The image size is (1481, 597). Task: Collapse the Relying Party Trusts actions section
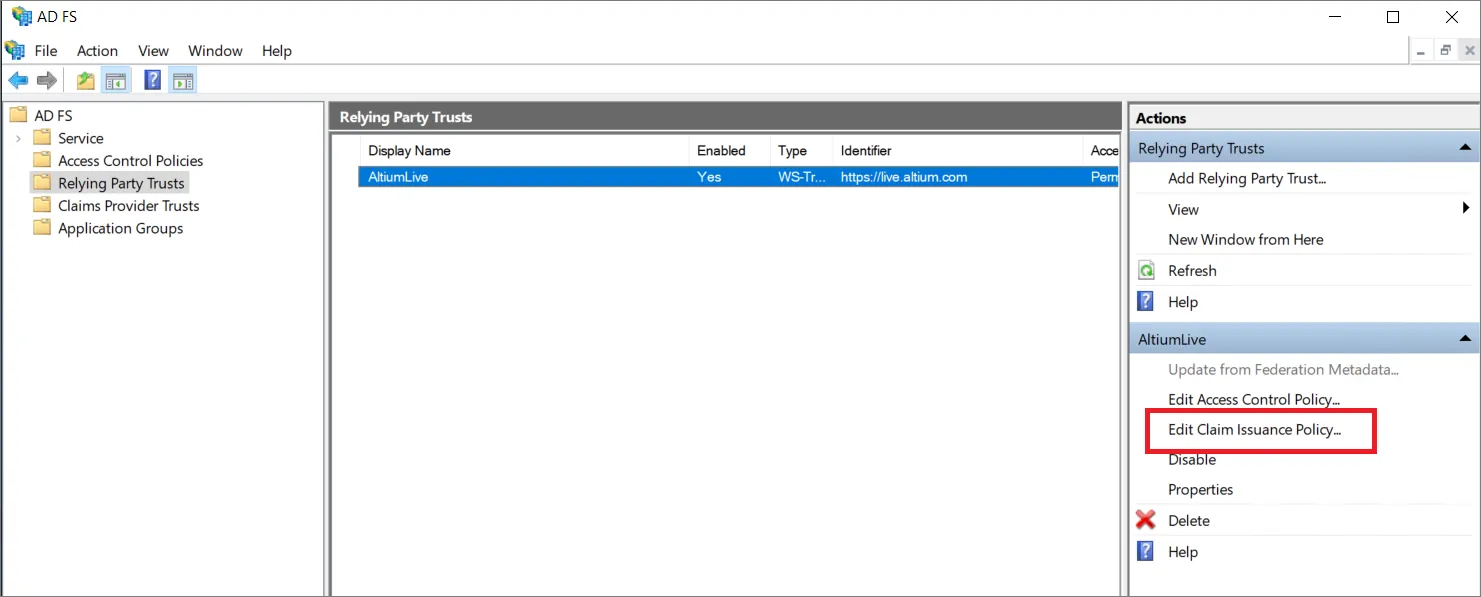pyautogui.click(x=1465, y=148)
